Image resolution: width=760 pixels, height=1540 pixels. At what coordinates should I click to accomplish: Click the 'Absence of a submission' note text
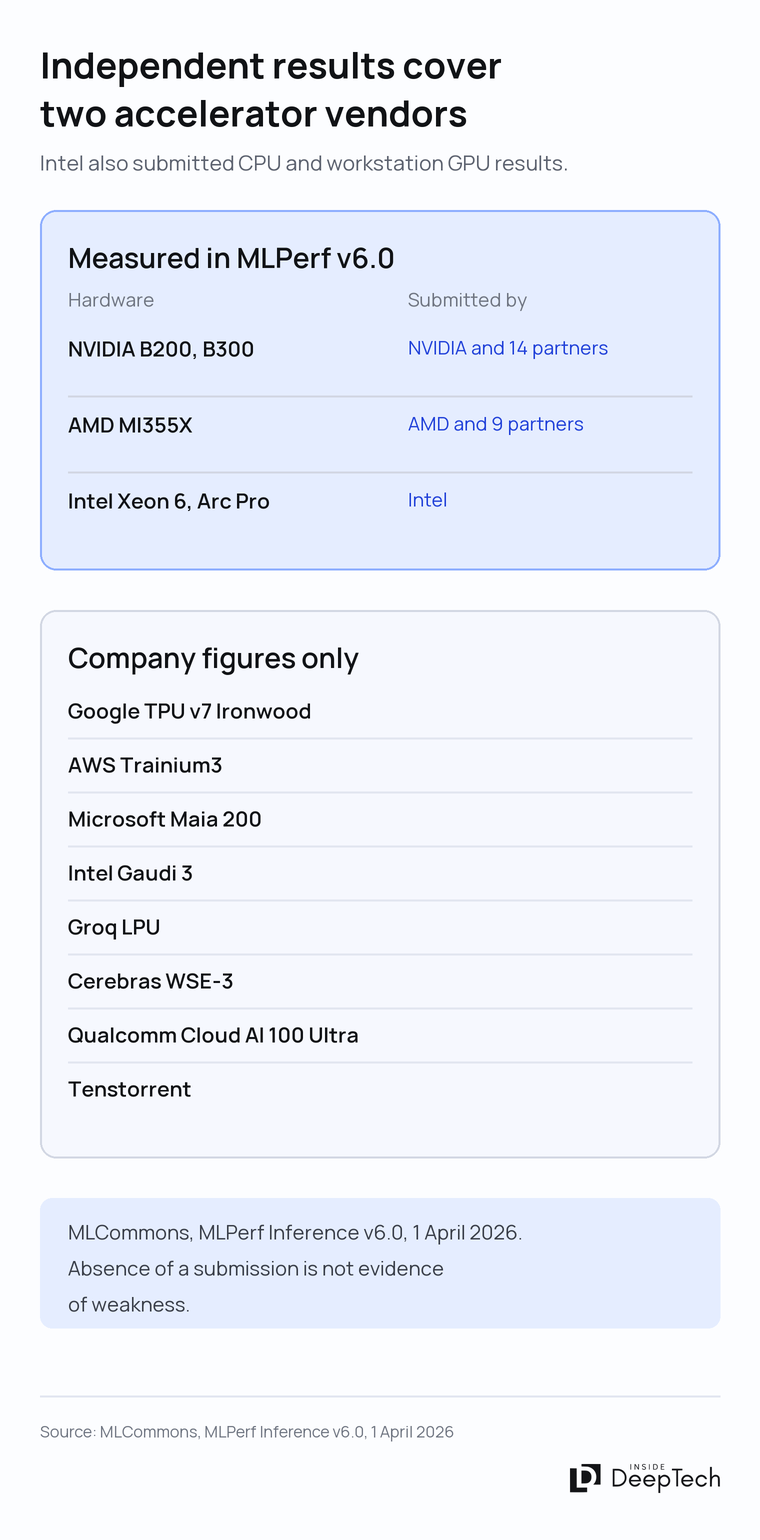pyautogui.click(x=255, y=1286)
